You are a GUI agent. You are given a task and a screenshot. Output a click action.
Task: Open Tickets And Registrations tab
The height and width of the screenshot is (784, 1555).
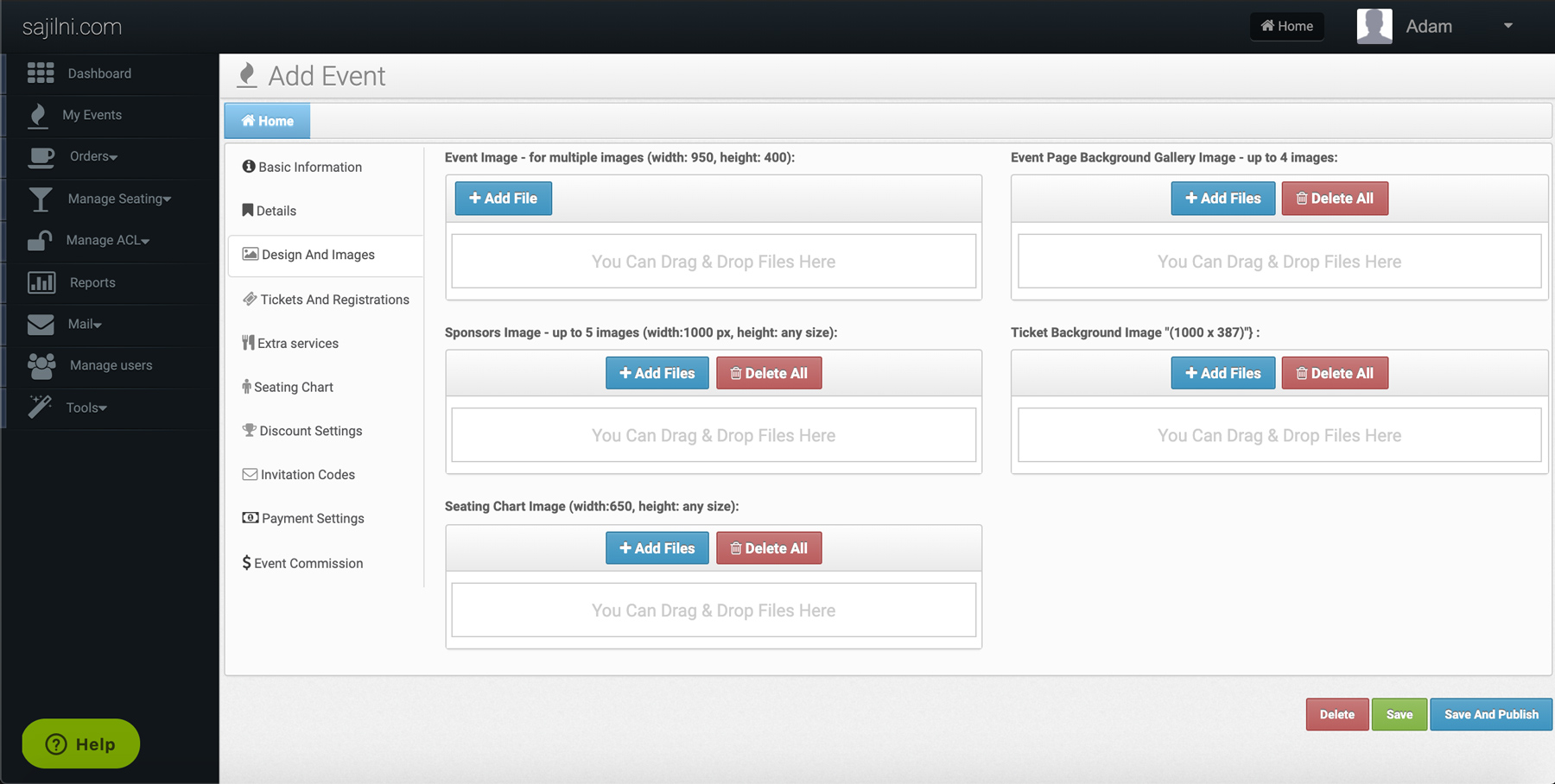click(326, 300)
